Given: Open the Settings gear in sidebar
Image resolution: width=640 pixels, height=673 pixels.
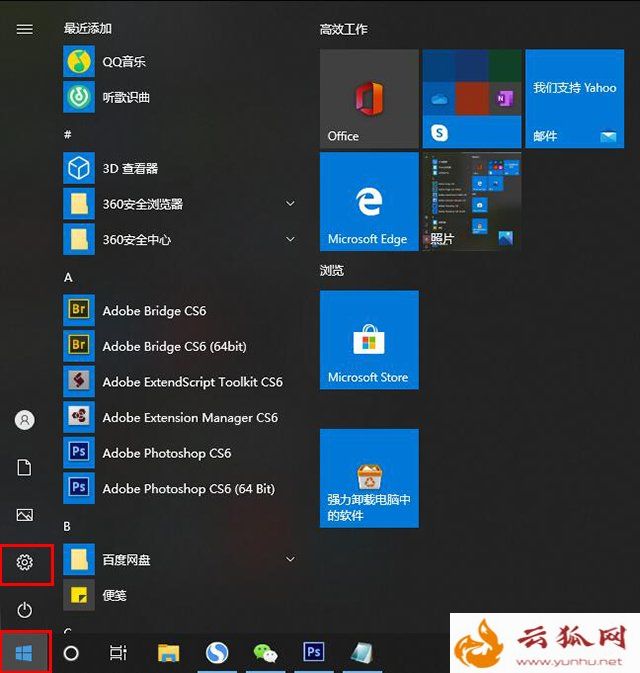Looking at the screenshot, I should click(24, 562).
